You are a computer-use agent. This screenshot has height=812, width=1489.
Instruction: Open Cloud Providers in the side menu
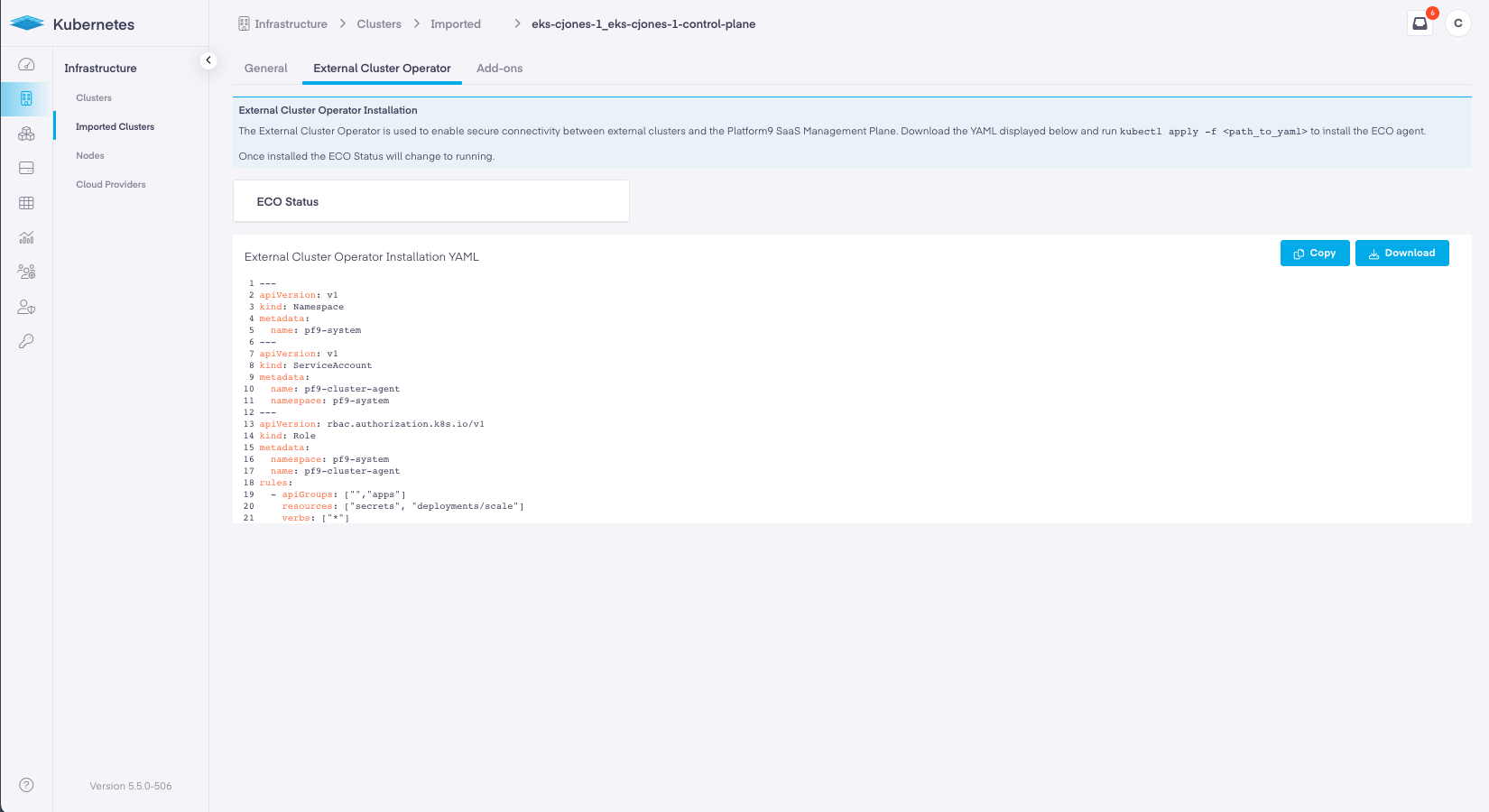111,185
